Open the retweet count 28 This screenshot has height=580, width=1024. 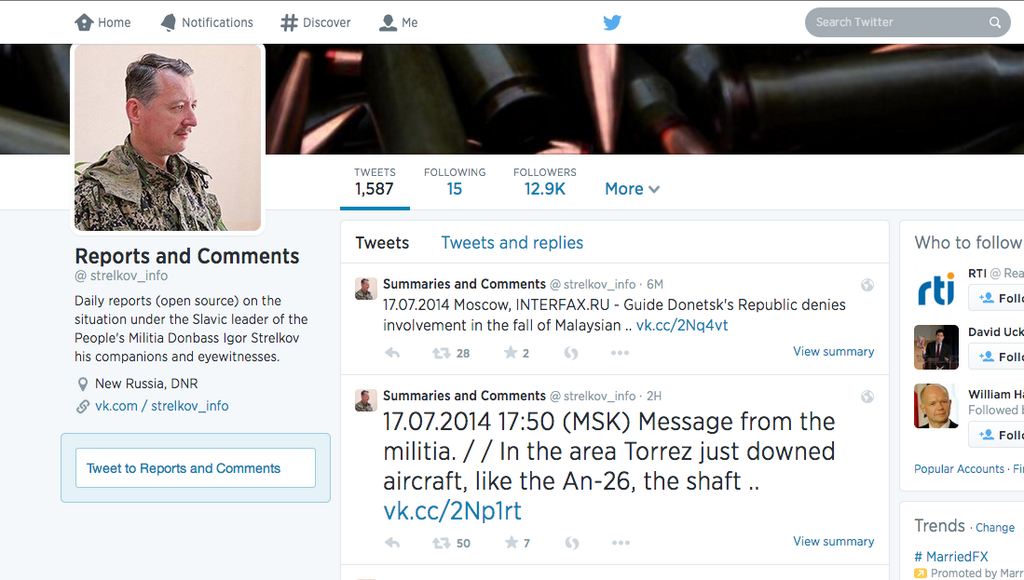tap(463, 353)
